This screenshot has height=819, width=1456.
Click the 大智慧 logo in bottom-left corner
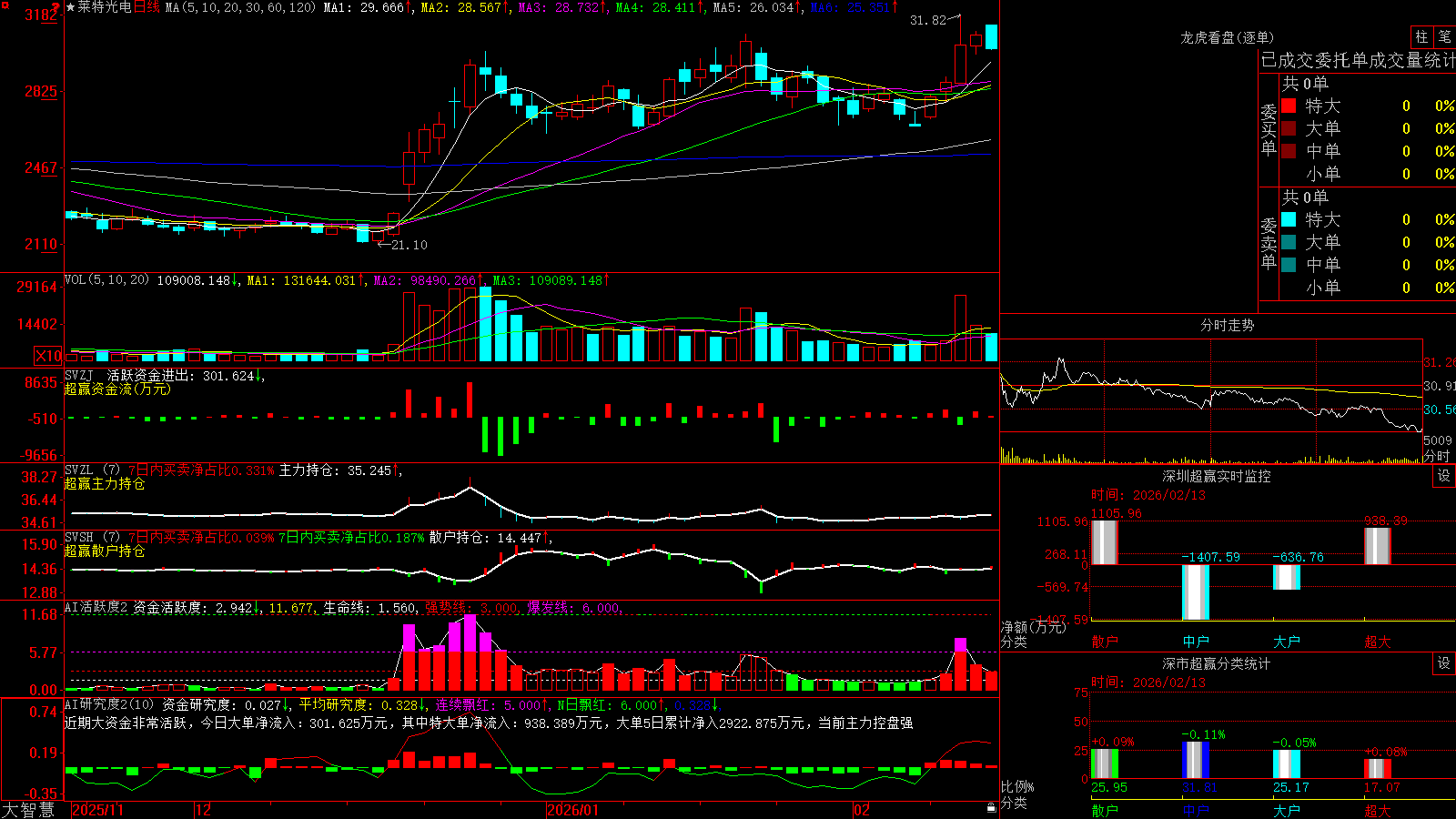click(x=28, y=810)
